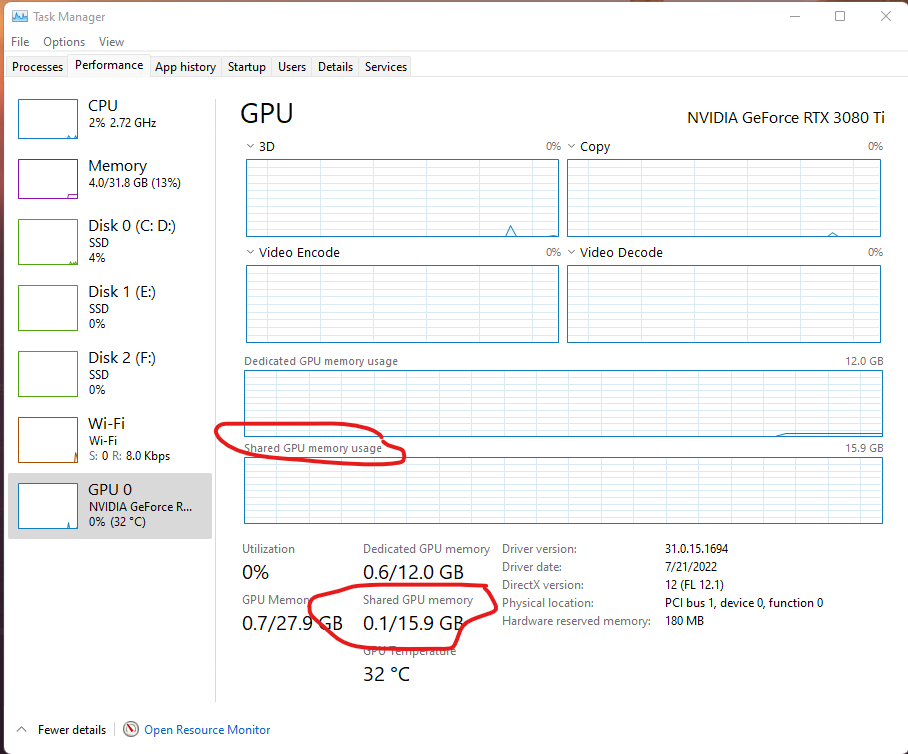
Task: Click the Resource Monitor shield icon
Action: coord(131,730)
